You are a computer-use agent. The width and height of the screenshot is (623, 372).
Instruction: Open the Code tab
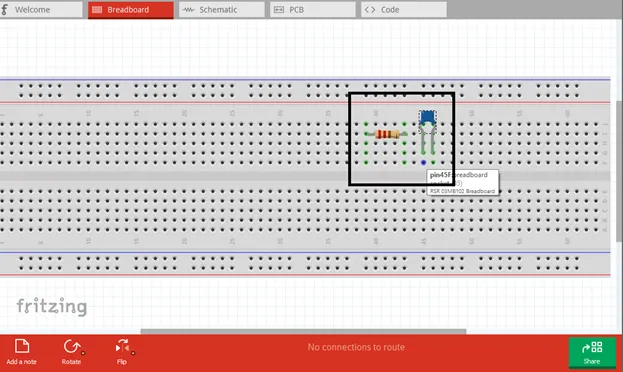point(404,10)
